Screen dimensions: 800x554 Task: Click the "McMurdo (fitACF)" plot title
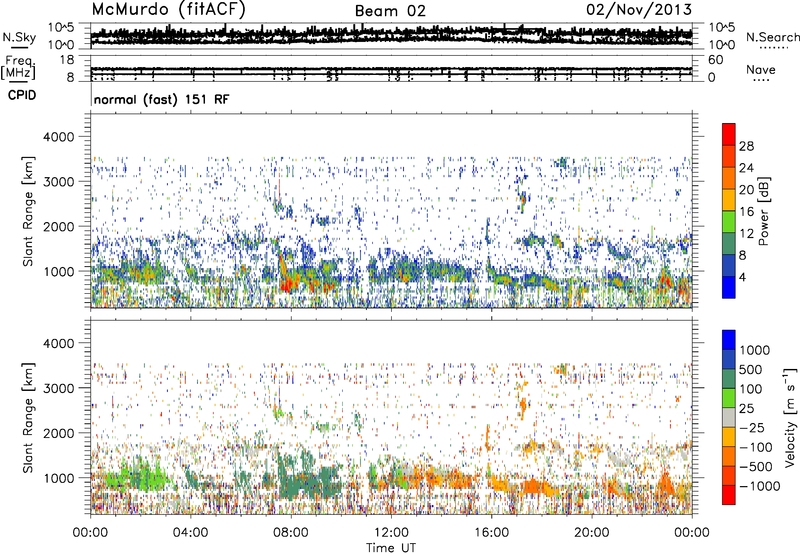168,10
